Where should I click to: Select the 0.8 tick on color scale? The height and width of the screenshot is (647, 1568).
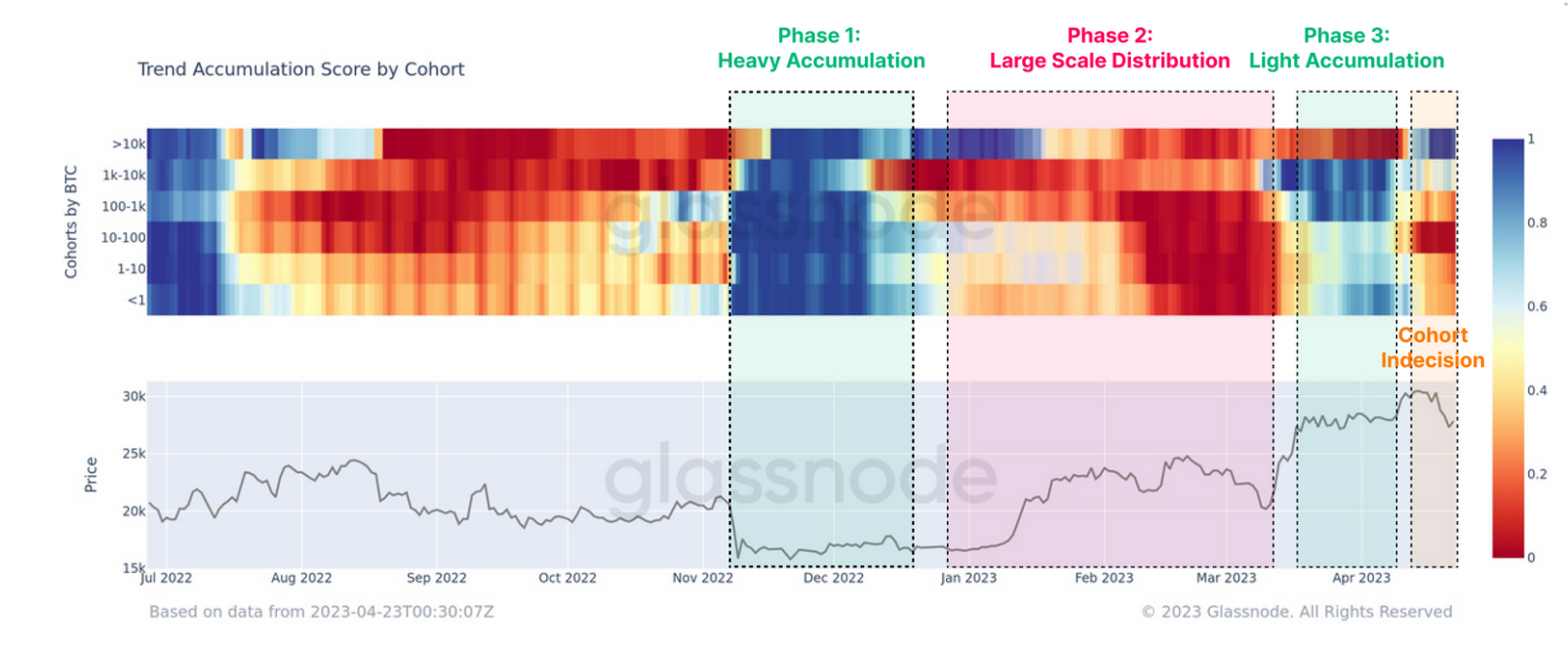point(1537,223)
